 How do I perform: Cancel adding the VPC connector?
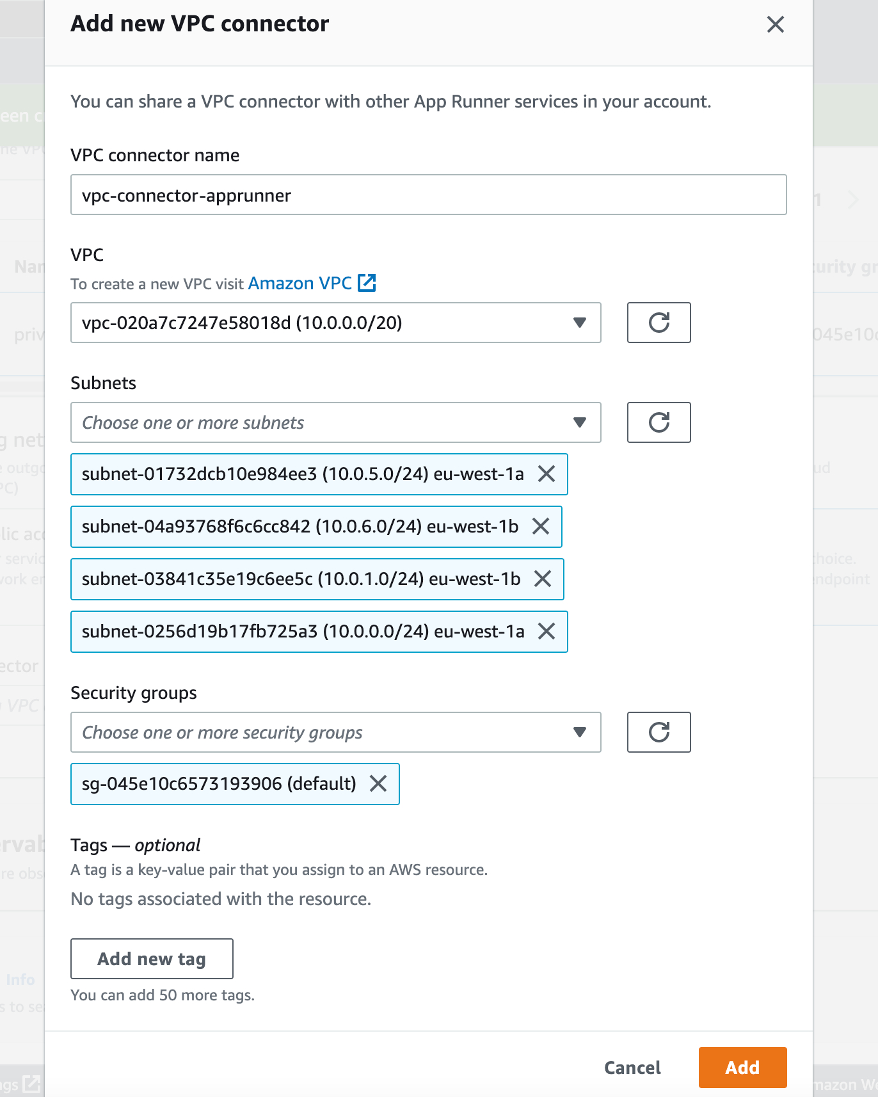(x=632, y=1067)
